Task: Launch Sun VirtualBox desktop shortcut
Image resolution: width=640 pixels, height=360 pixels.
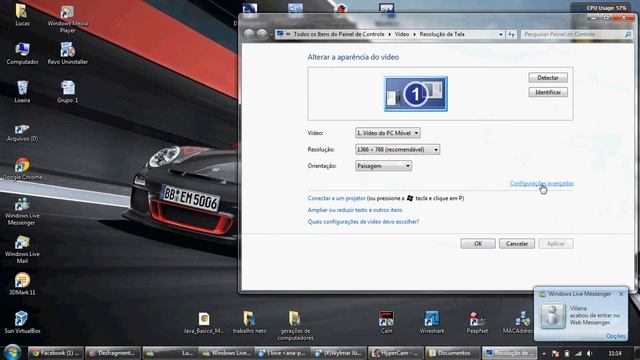Action: 22,322
